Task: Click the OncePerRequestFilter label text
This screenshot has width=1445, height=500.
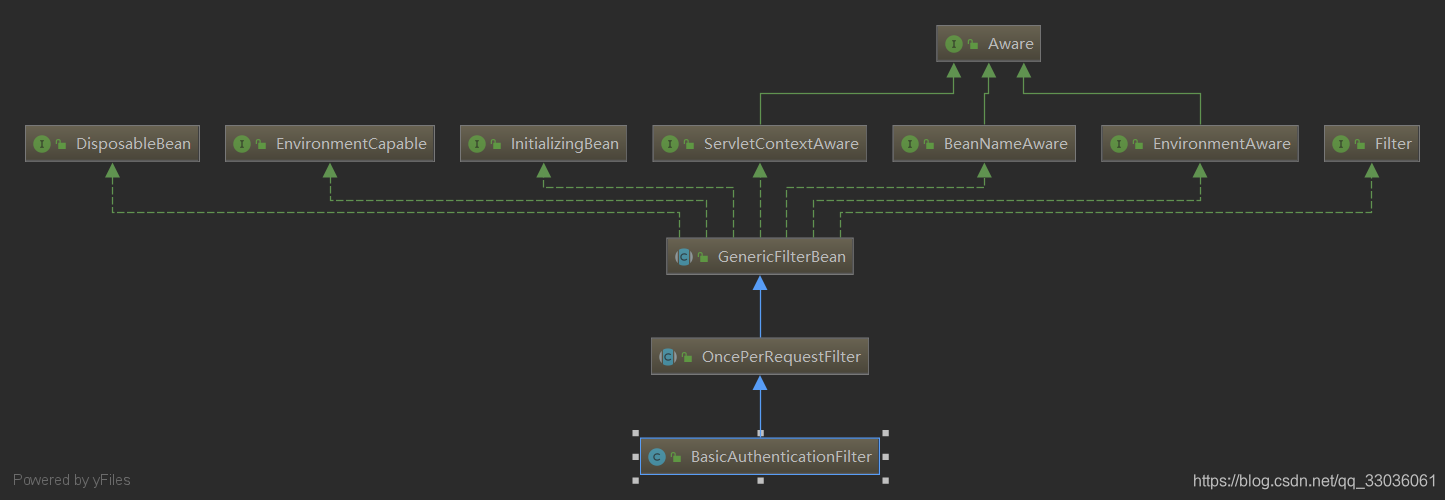Action: coord(781,357)
